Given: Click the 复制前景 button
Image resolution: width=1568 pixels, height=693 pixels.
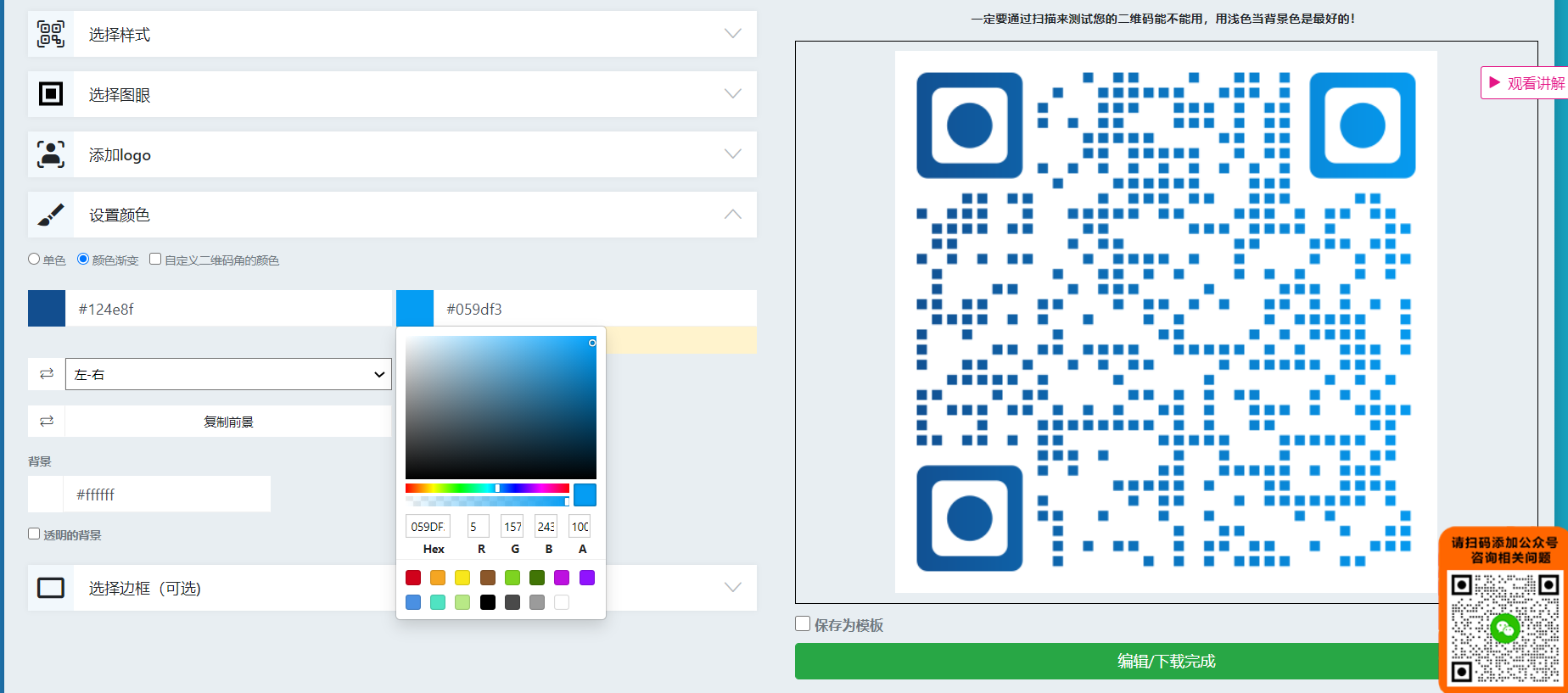Looking at the screenshot, I should click(228, 422).
